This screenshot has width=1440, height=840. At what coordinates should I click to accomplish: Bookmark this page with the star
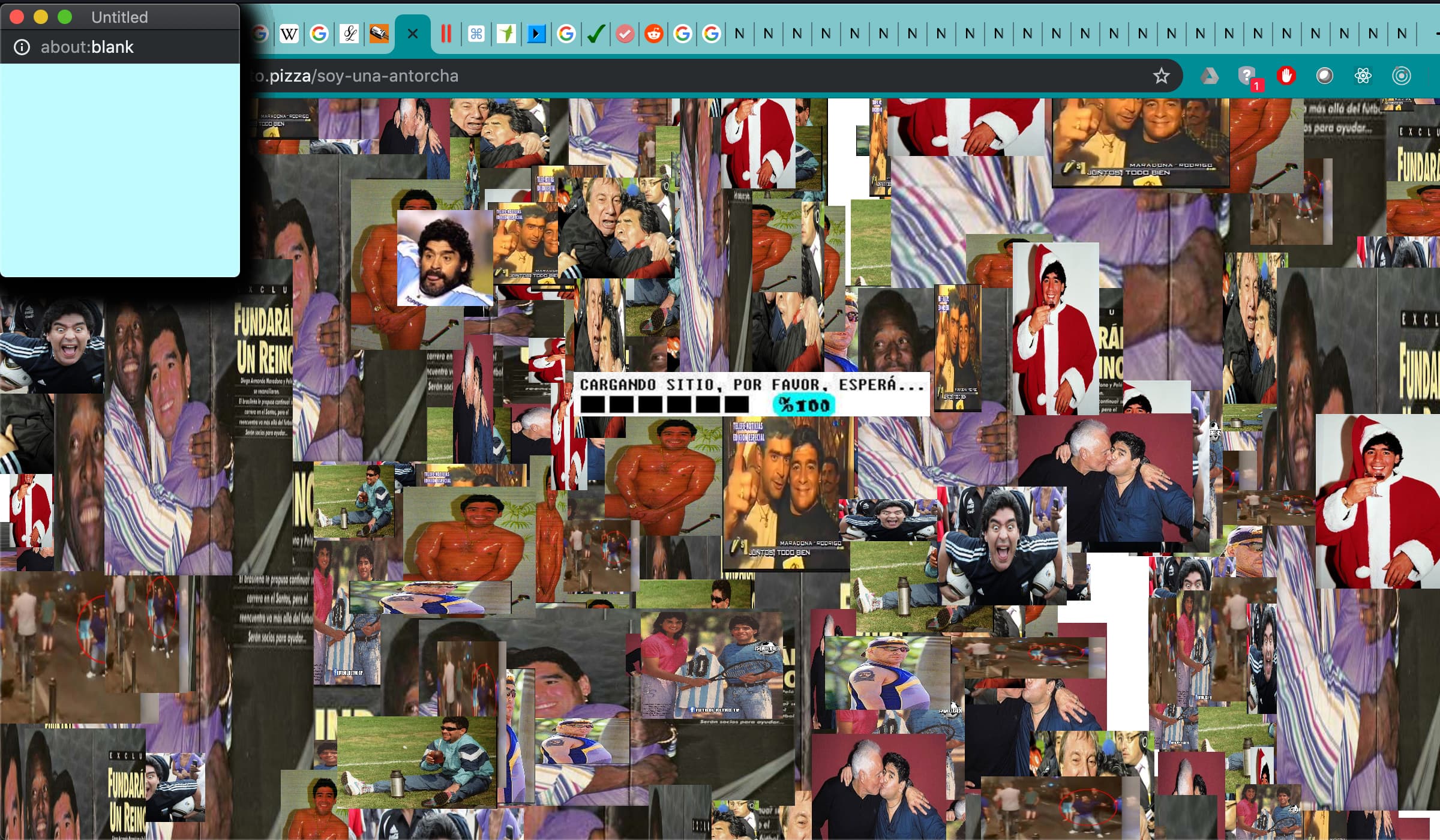tap(1162, 76)
